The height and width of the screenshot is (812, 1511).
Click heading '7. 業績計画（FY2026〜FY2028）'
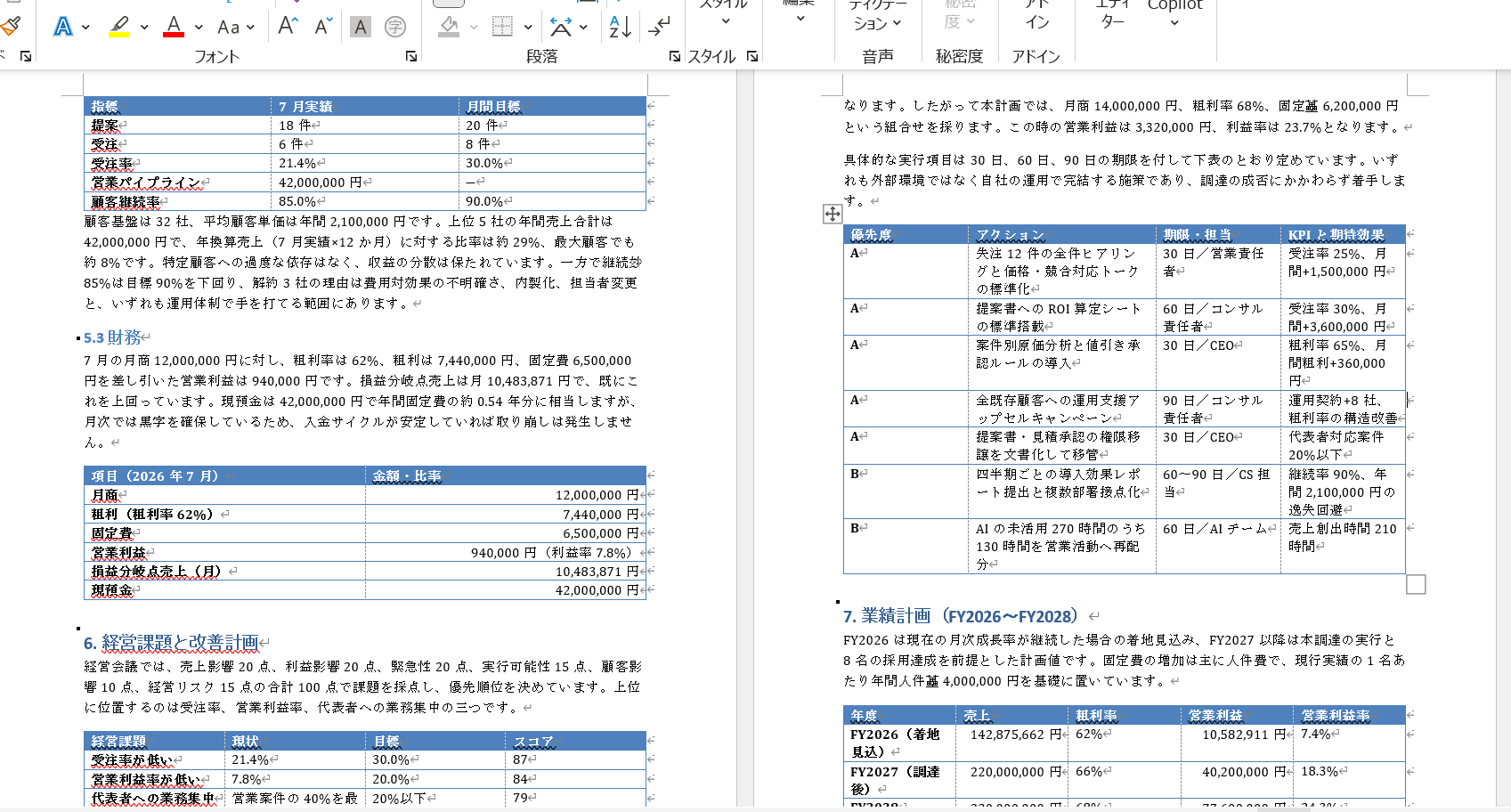pyautogui.click(x=961, y=616)
